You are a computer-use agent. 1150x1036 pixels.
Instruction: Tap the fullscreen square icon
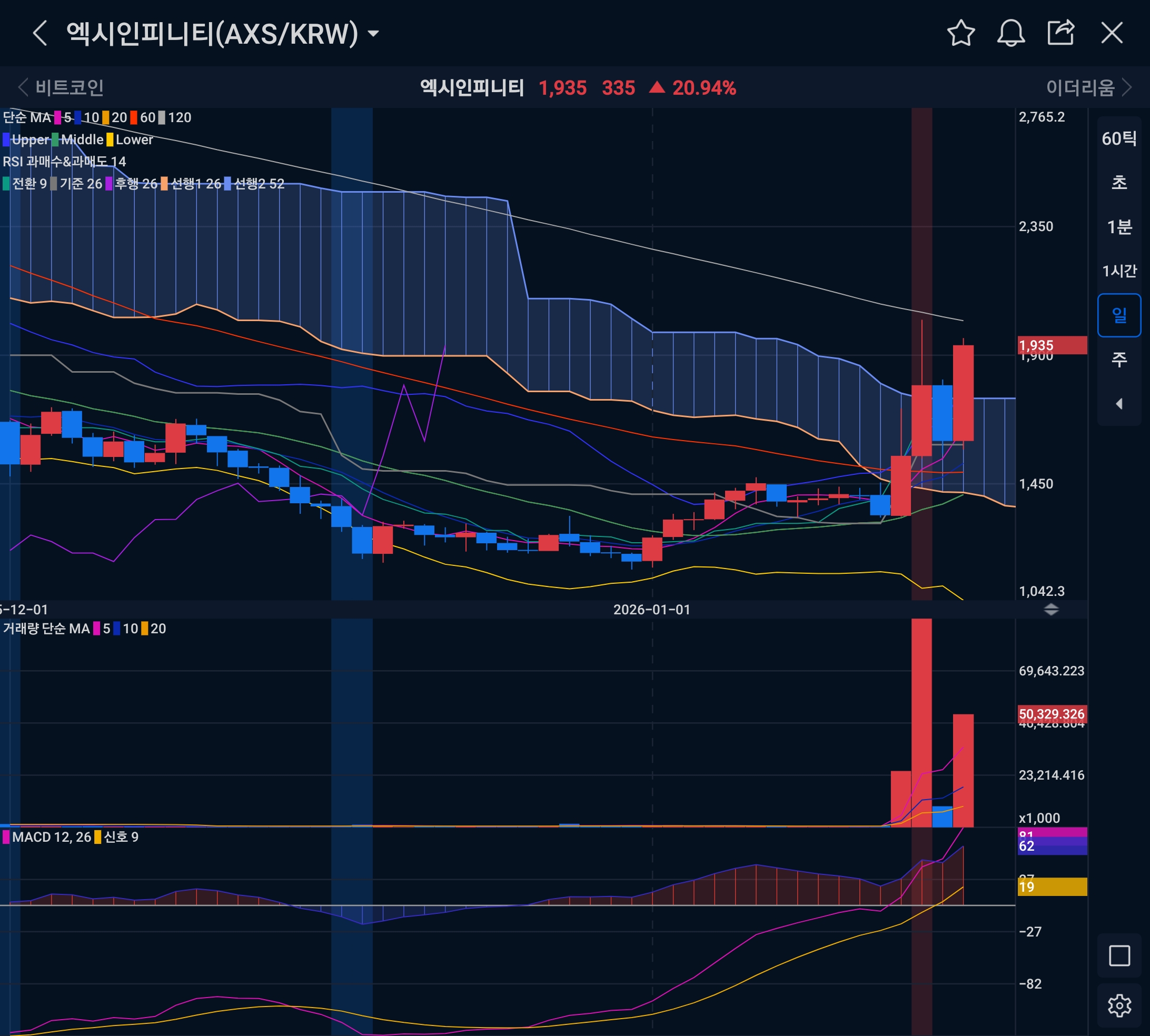tap(1119, 956)
